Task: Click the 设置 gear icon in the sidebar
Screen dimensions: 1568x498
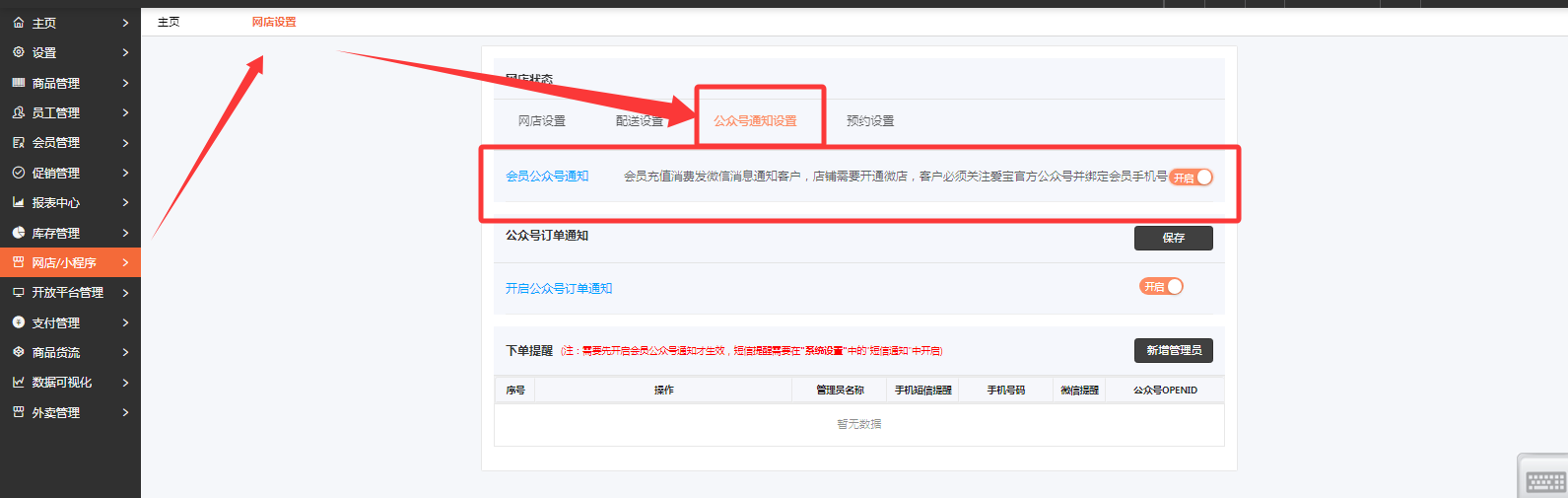Action: coord(18,52)
